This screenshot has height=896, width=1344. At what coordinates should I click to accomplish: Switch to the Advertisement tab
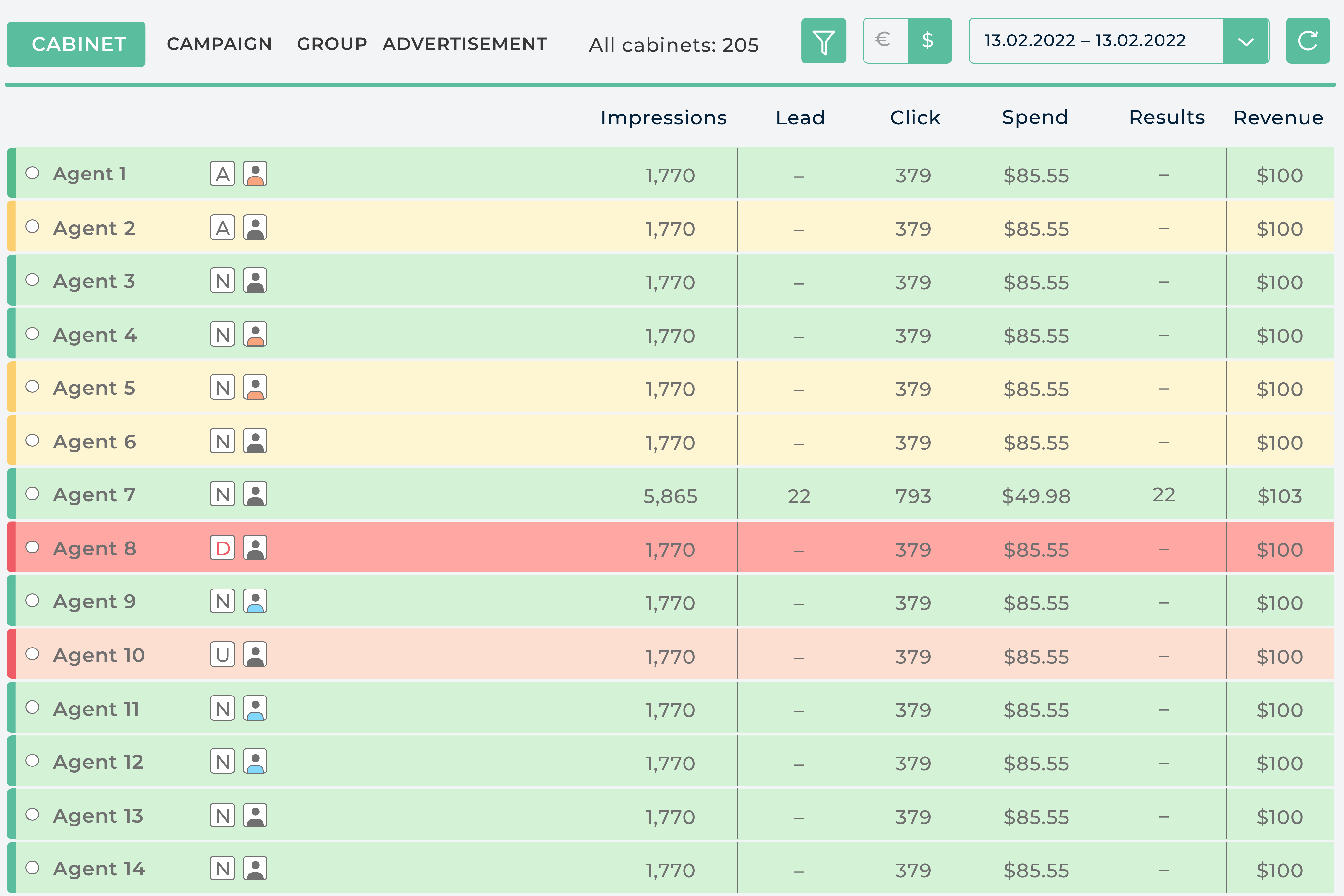[465, 44]
